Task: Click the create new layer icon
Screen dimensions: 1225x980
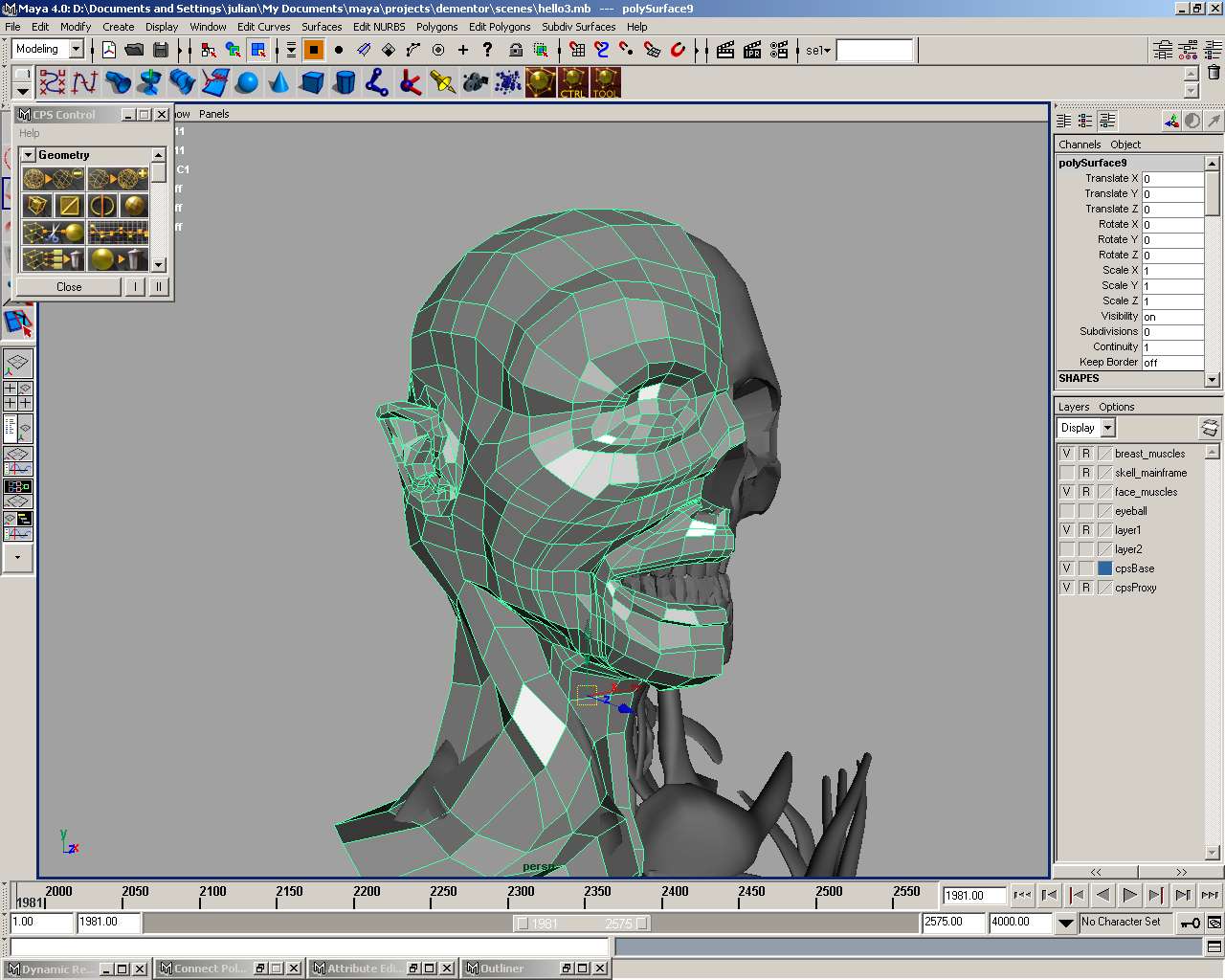Action: (x=1210, y=428)
